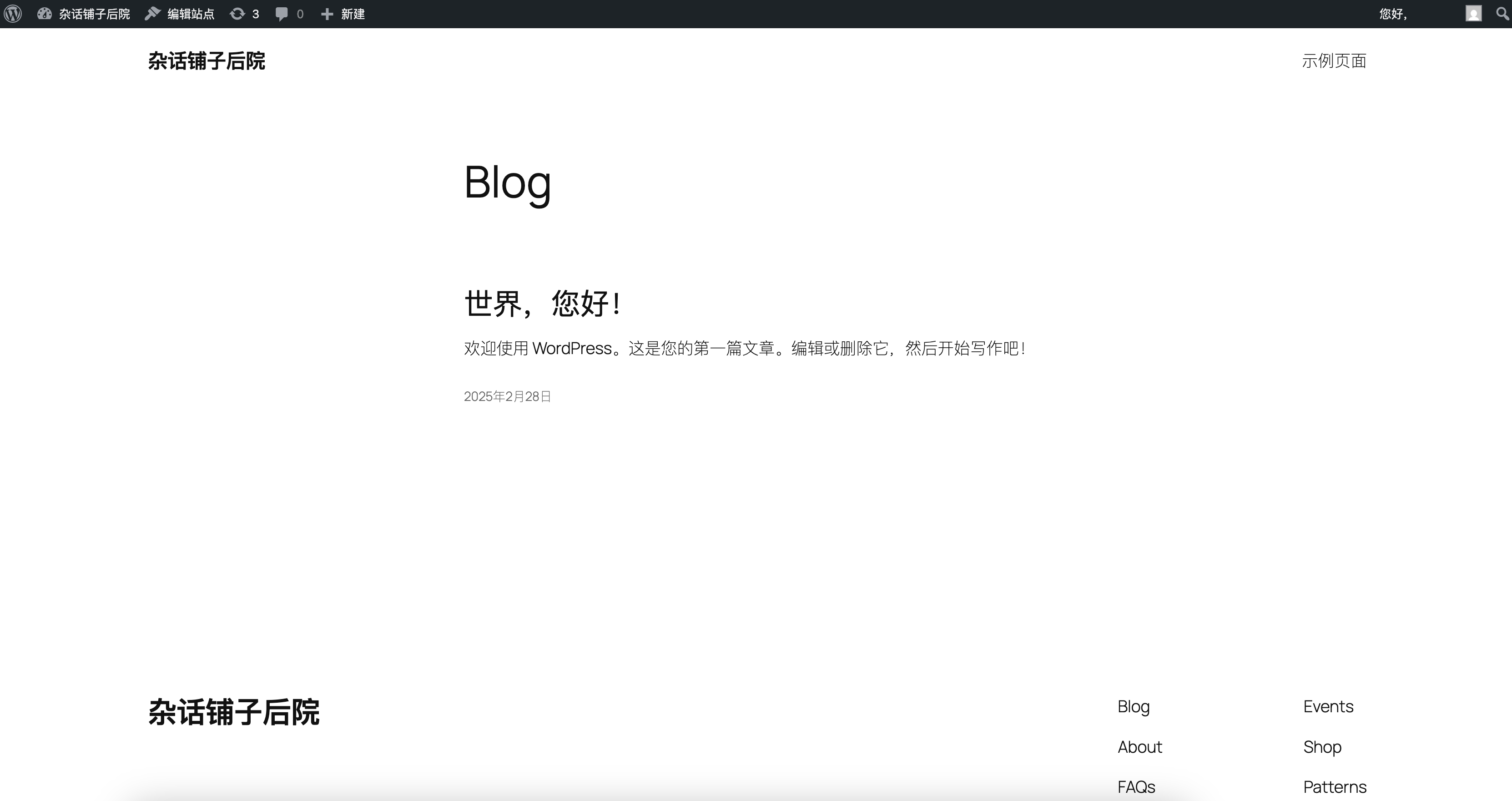Click the footer Blog link
Screen dimensions: 1512x801
click(x=1133, y=706)
